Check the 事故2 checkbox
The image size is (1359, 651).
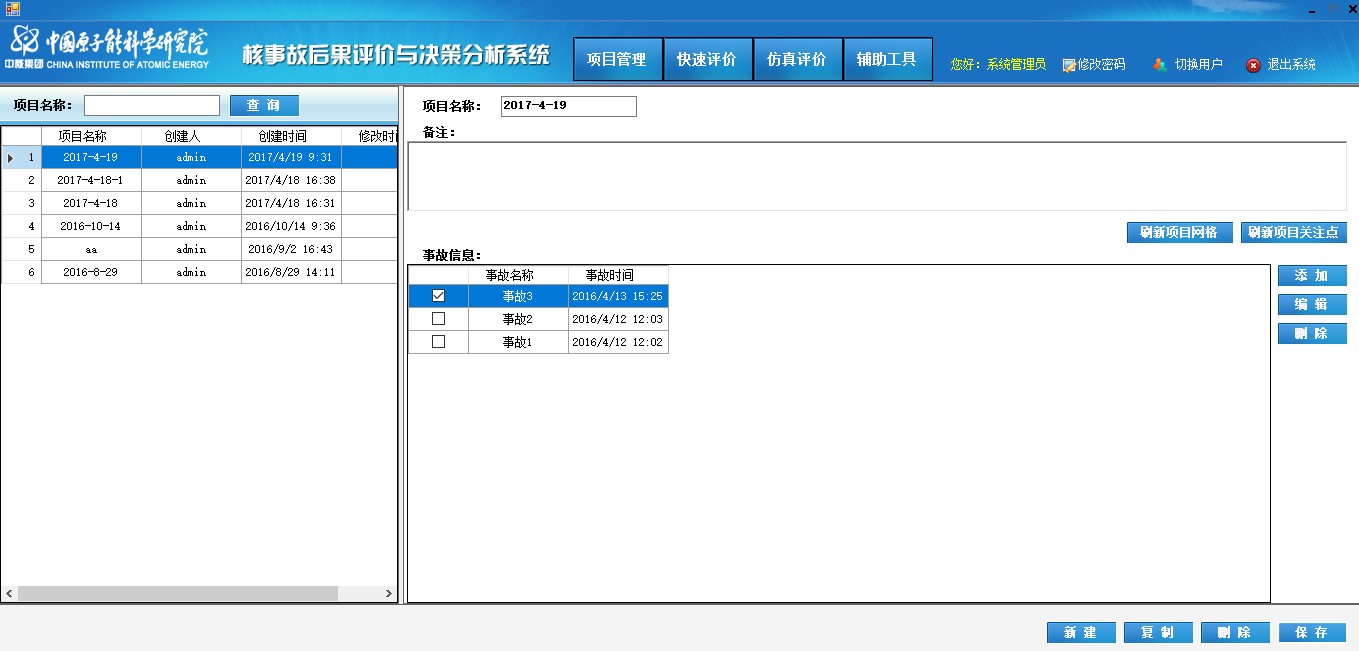(438, 319)
